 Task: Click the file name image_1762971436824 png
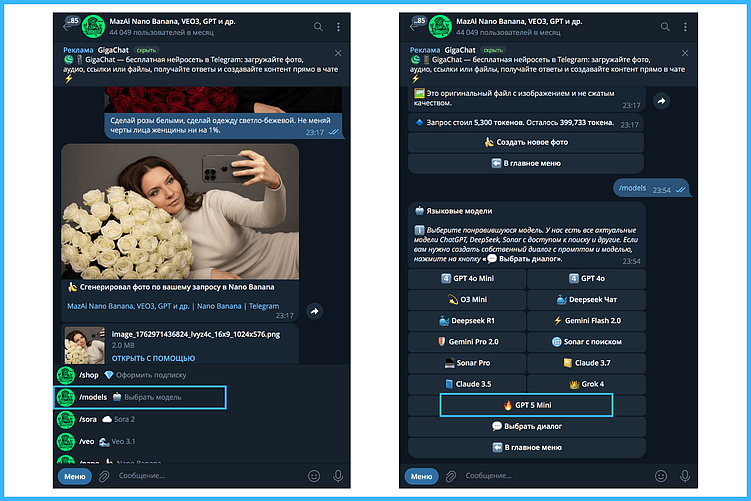[x=196, y=334]
